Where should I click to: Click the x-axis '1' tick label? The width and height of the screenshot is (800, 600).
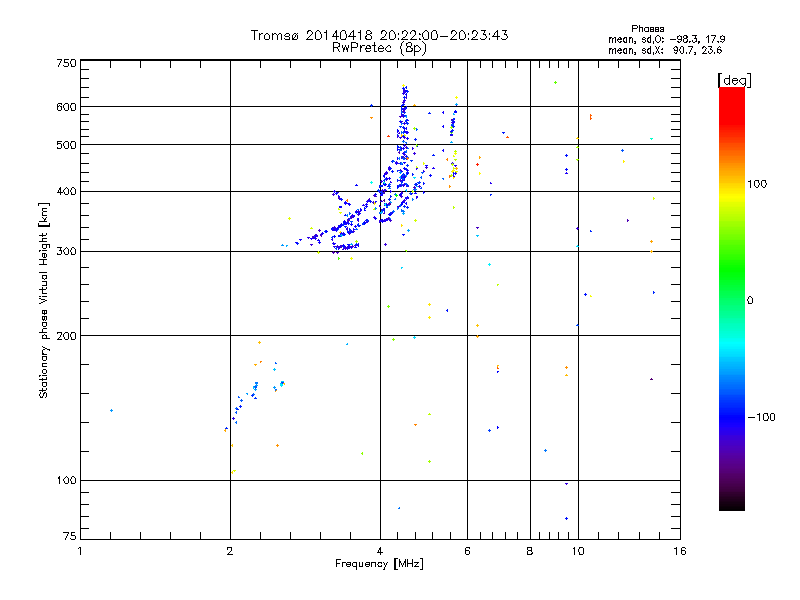pyautogui.click(x=80, y=551)
